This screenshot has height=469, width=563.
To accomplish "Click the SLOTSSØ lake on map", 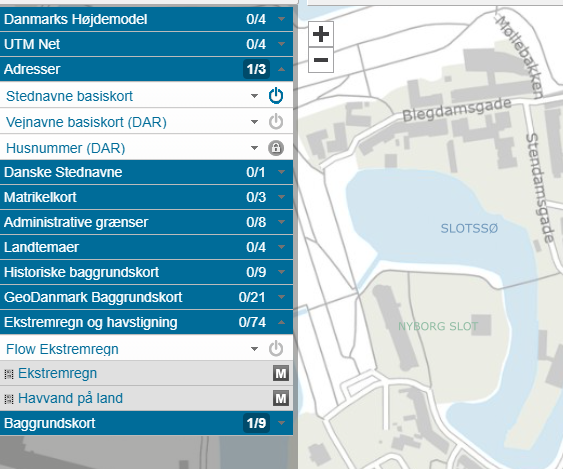I will 469,228.
